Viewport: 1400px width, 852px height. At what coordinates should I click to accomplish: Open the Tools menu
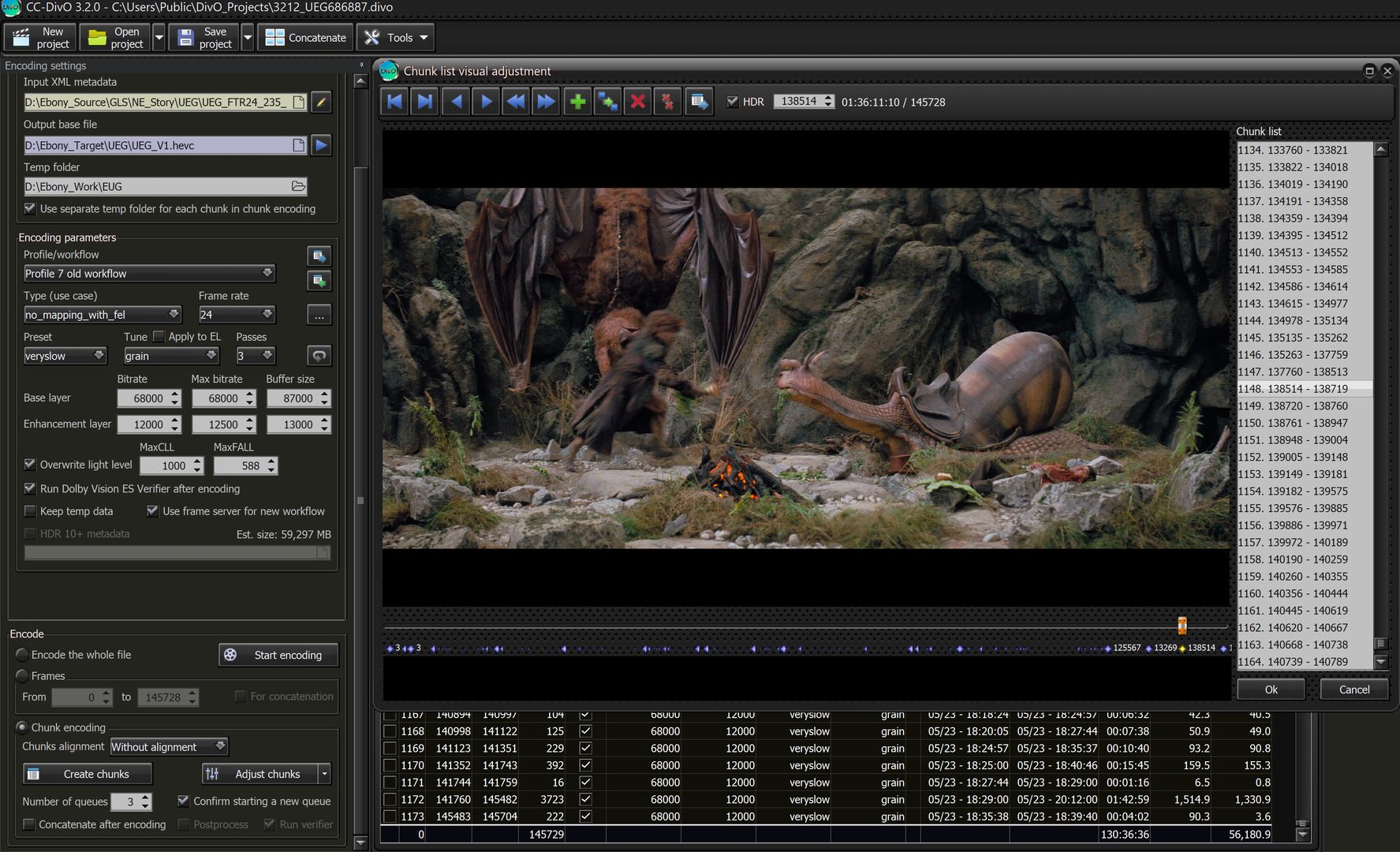[x=395, y=37]
